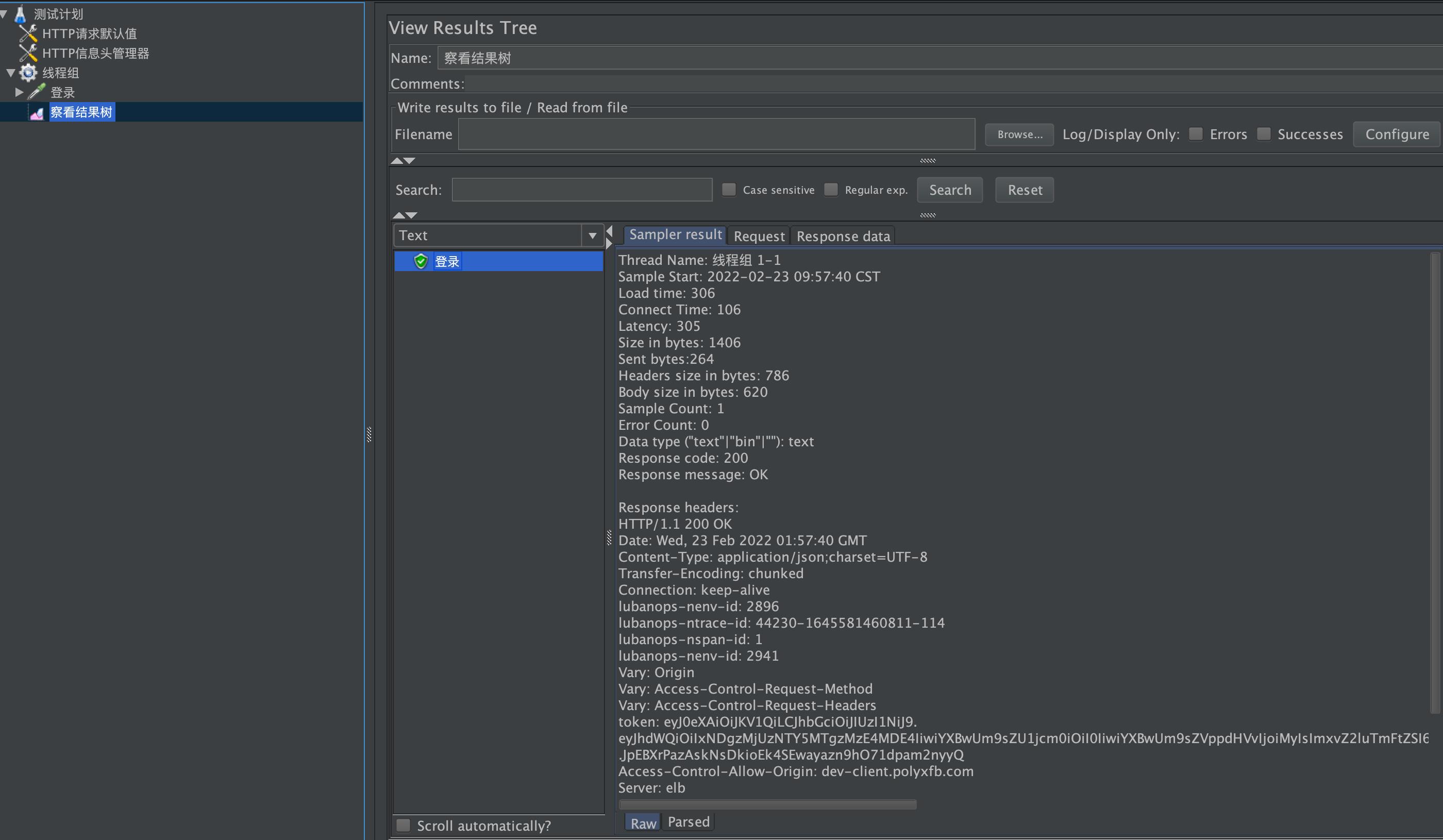Image resolution: width=1443 pixels, height=840 pixels.
Task: Enable Scroll automatically checkbox
Action: click(x=404, y=825)
